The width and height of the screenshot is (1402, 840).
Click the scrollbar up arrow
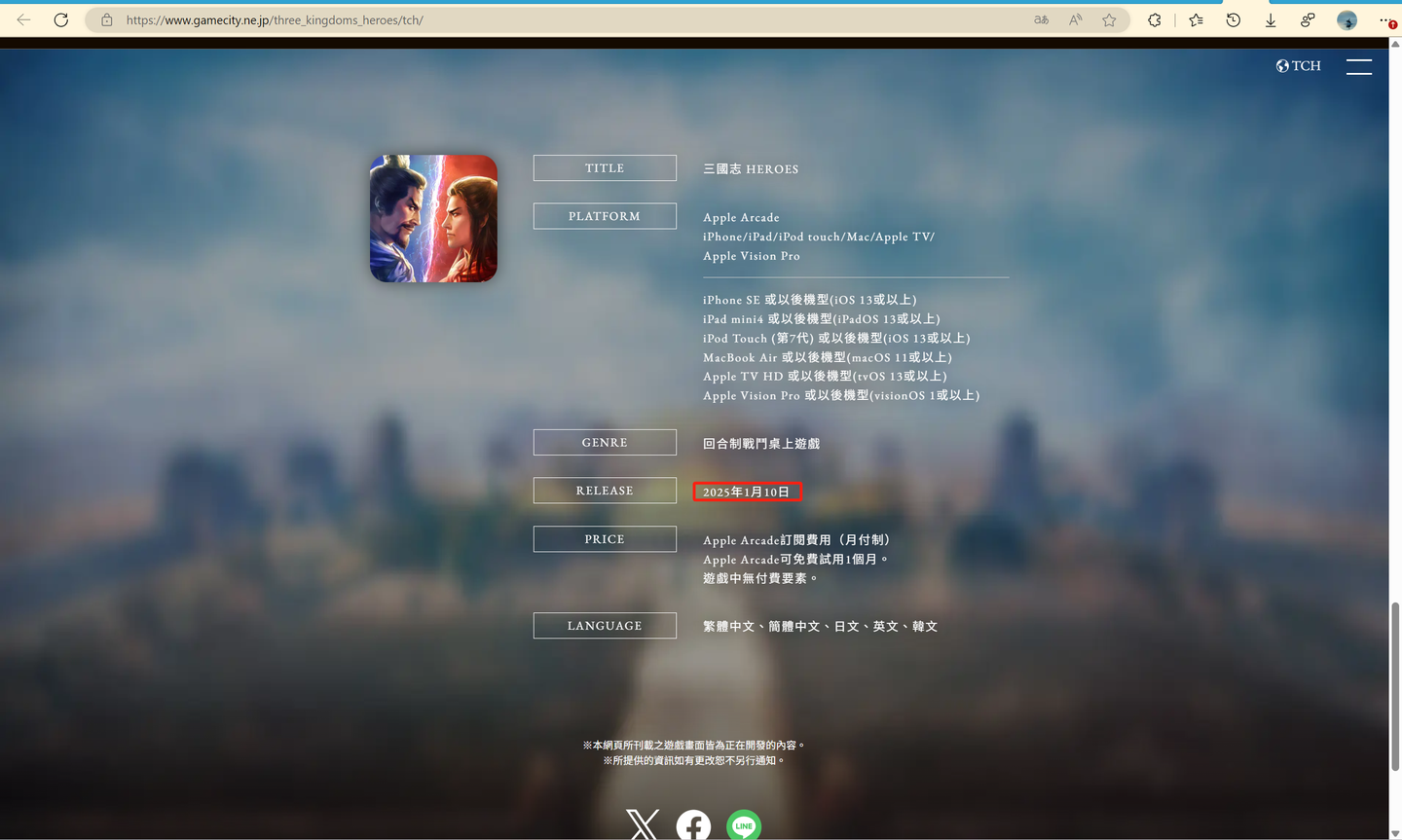click(x=1395, y=44)
